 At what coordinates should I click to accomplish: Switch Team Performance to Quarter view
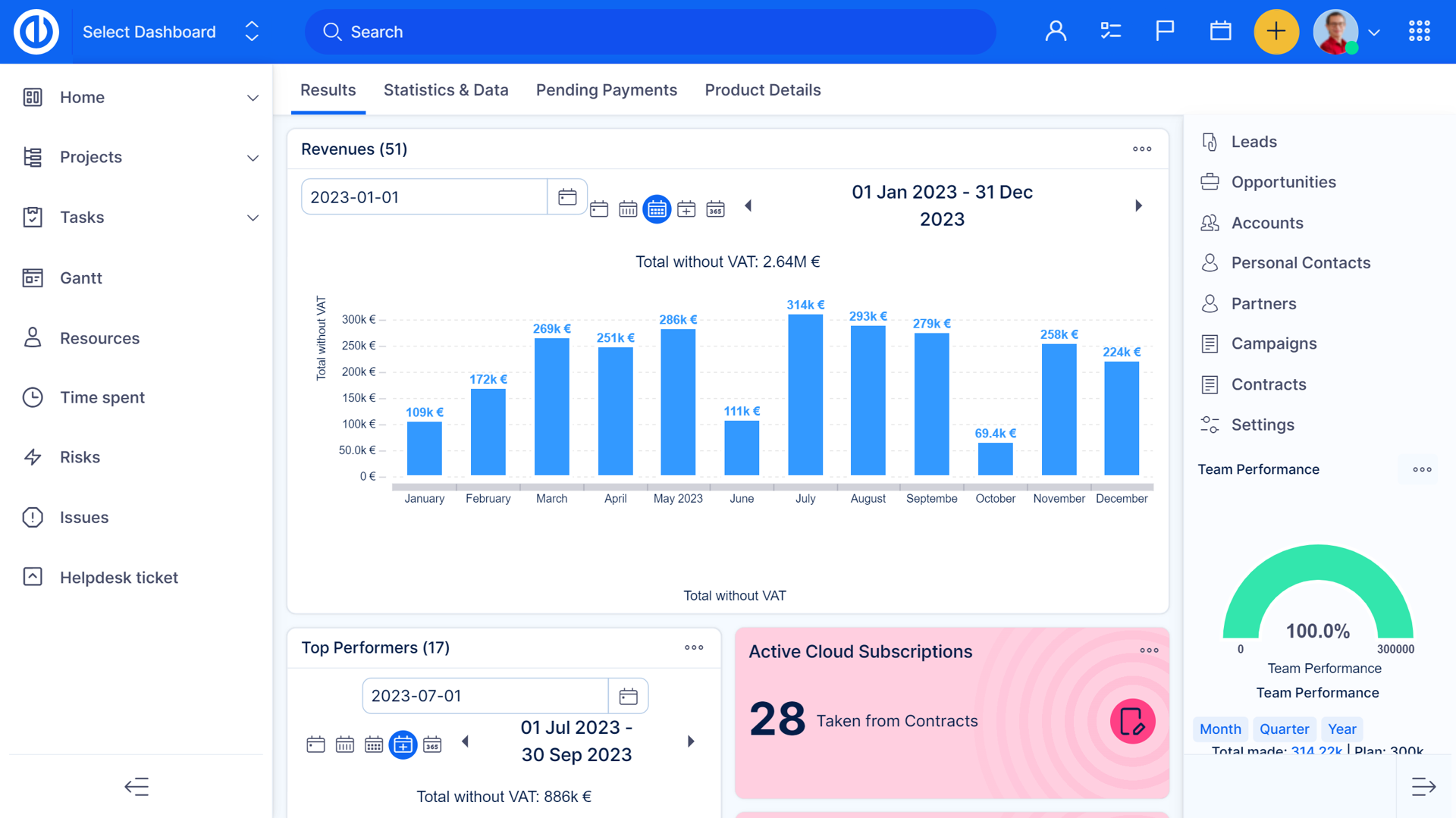tap(1284, 729)
